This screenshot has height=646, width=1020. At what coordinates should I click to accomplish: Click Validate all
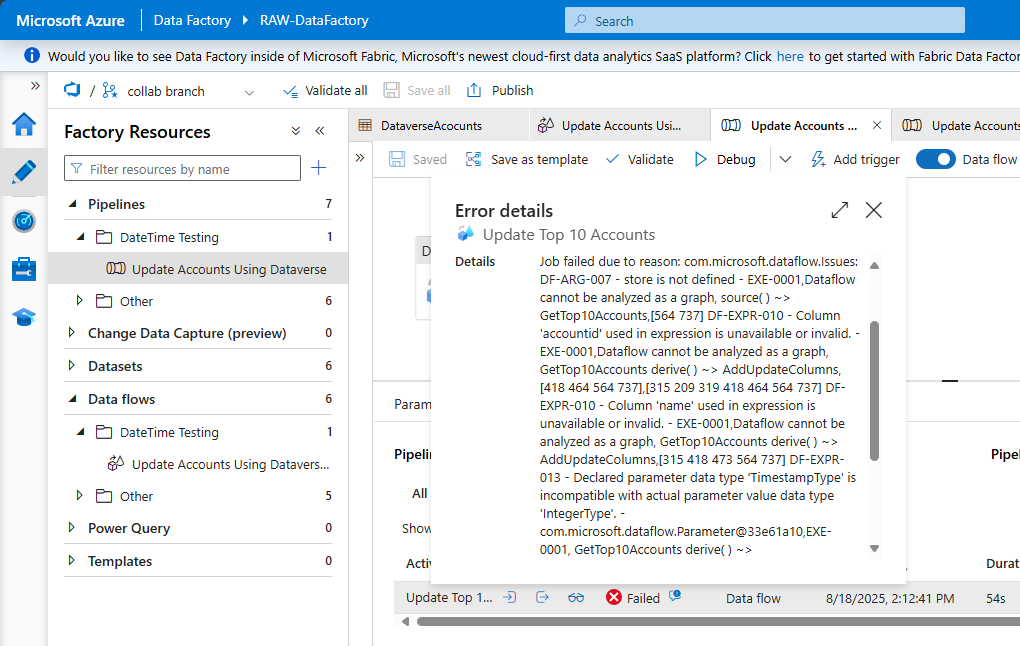(325, 90)
